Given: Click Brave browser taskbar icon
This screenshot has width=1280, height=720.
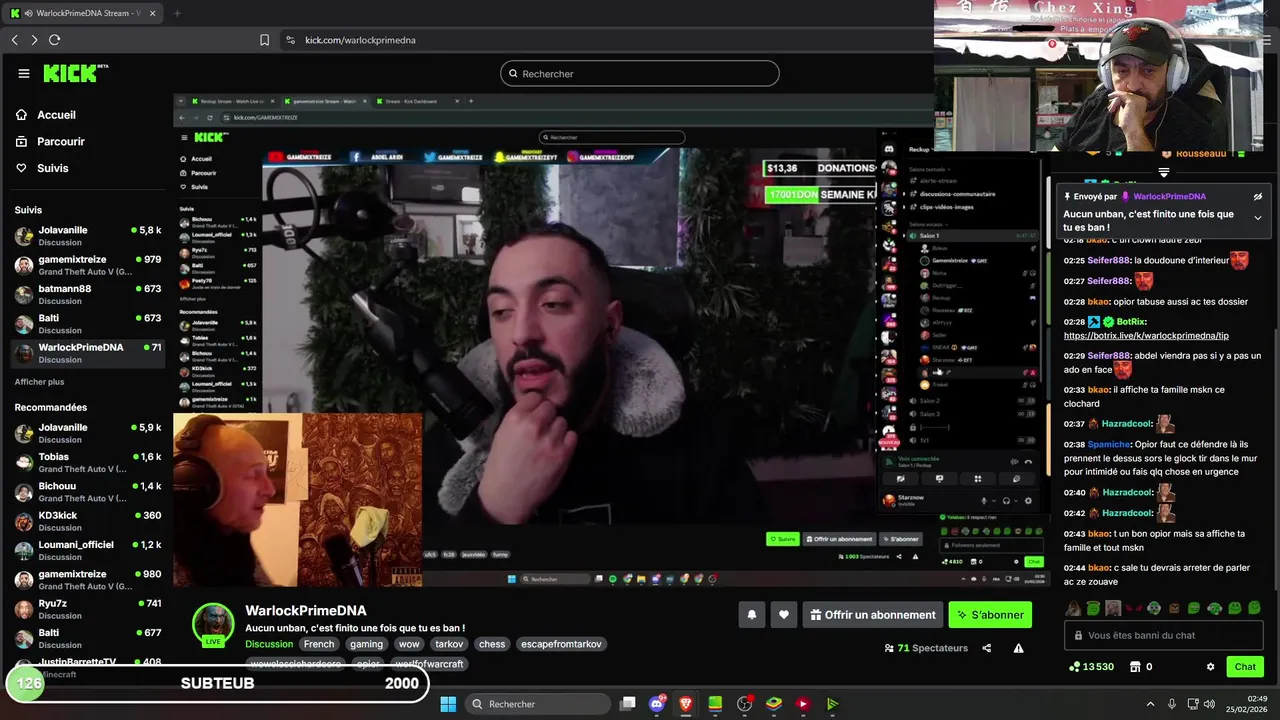Looking at the screenshot, I should (x=686, y=704).
